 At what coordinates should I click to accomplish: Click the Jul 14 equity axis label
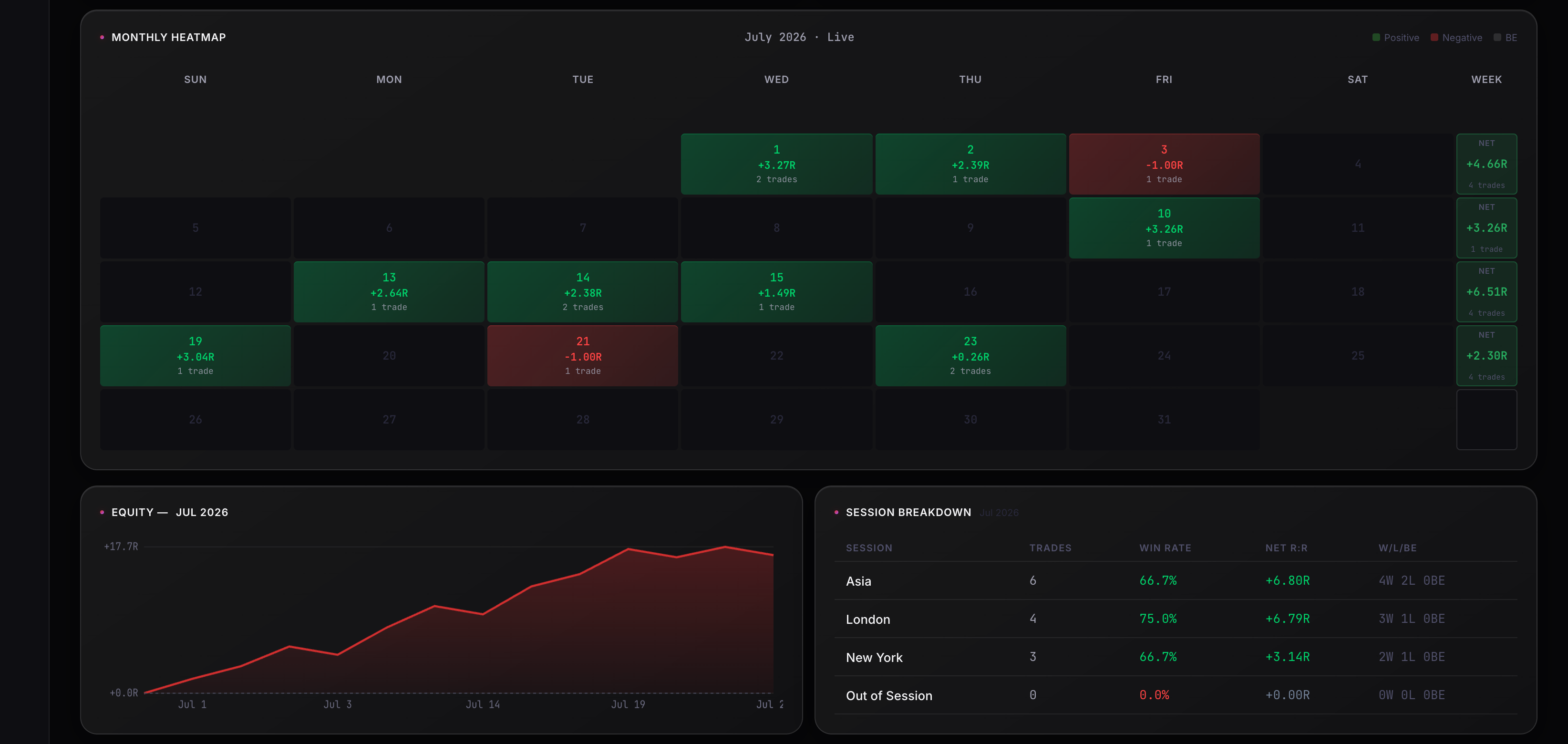click(483, 704)
